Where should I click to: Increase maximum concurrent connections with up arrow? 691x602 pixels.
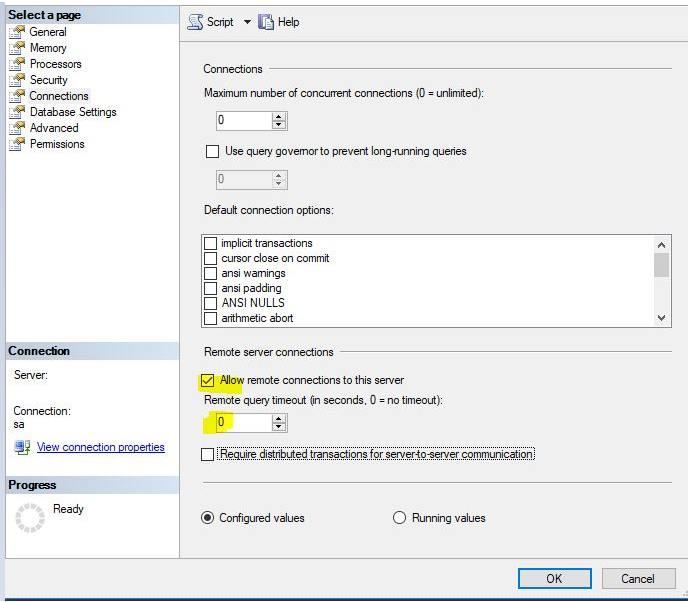coord(279,116)
